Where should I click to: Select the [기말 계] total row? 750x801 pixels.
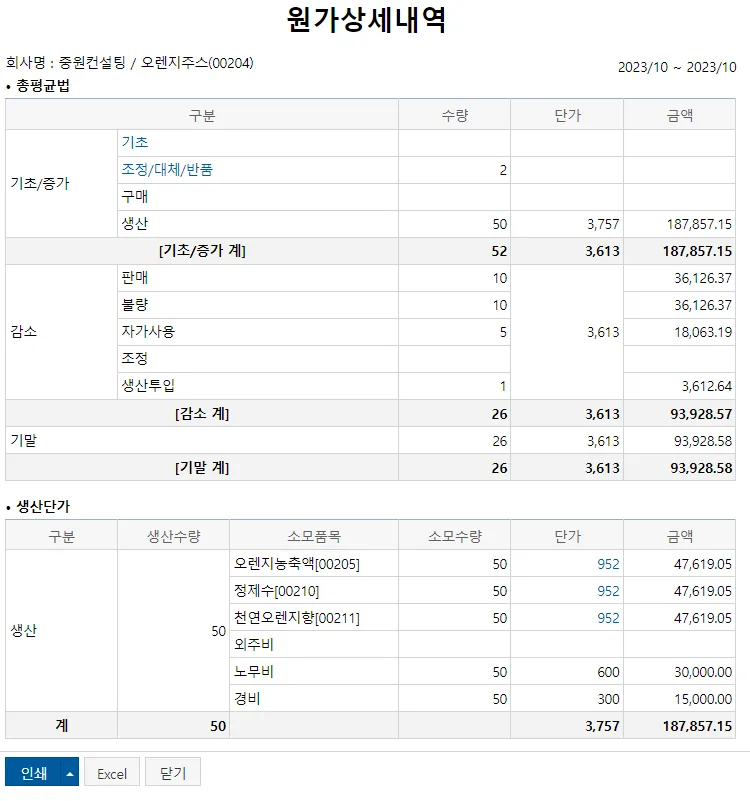(370, 467)
